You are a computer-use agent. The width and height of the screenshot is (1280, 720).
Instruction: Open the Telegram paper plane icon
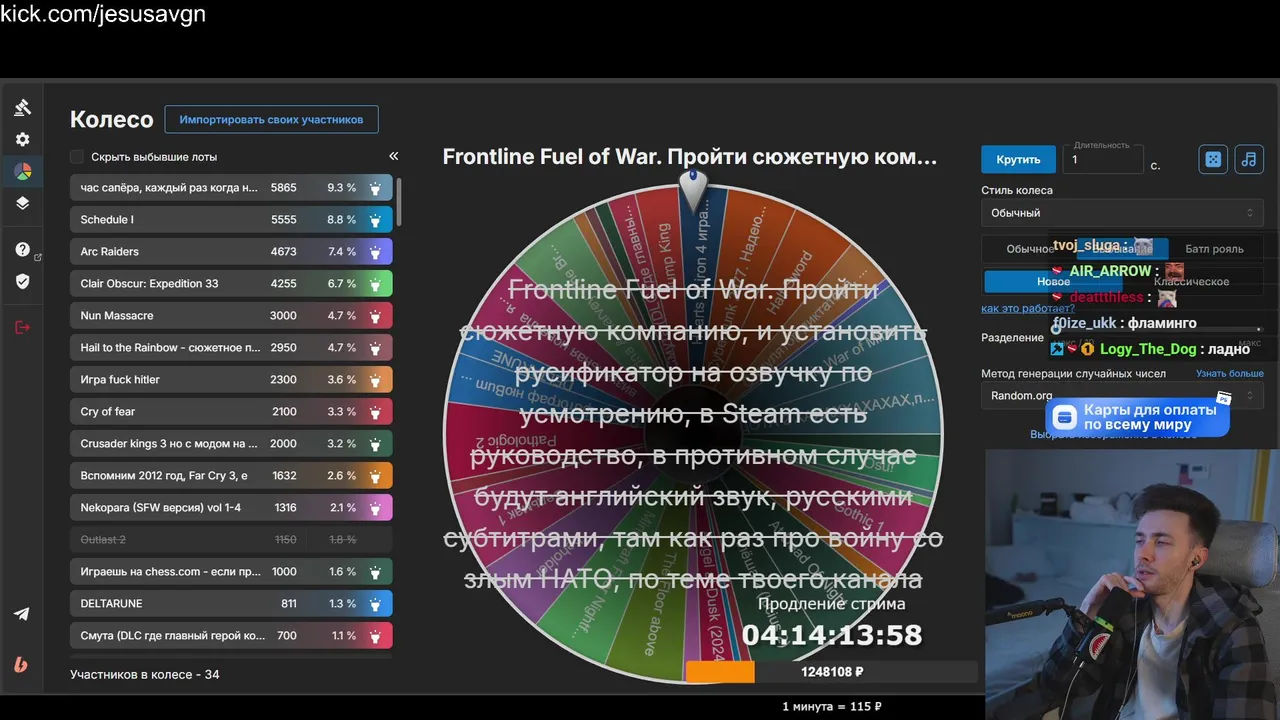click(x=22, y=614)
